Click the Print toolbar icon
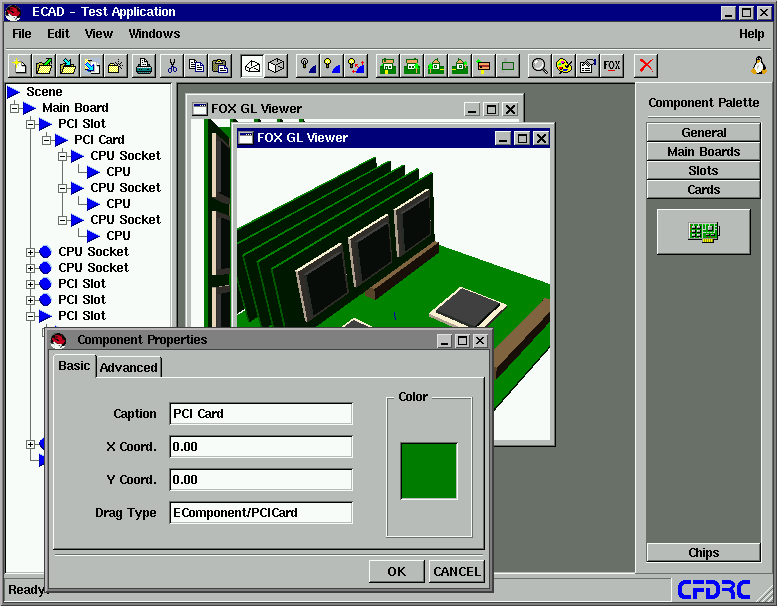The width and height of the screenshot is (777, 606). [x=144, y=66]
